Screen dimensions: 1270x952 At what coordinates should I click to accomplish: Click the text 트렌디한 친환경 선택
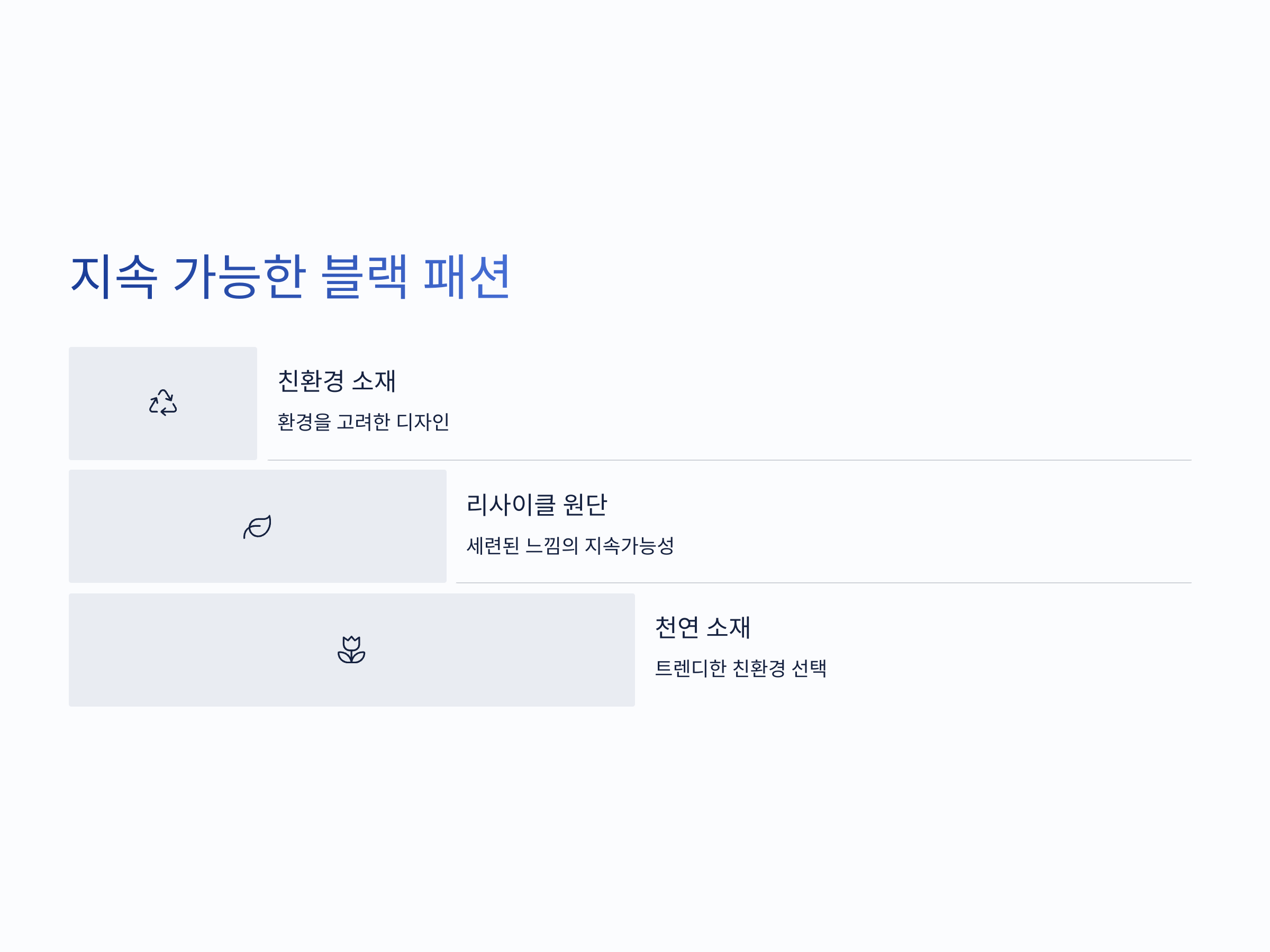click(741, 668)
